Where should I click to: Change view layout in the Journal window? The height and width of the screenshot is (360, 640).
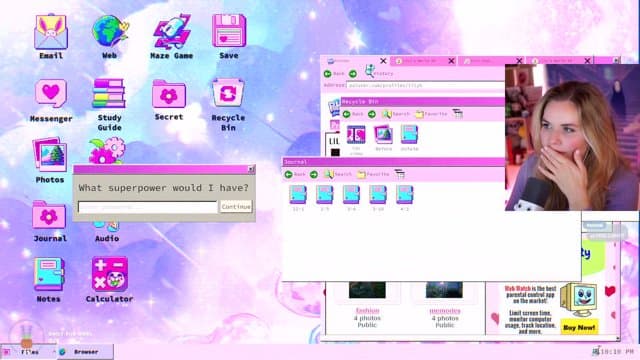point(400,174)
